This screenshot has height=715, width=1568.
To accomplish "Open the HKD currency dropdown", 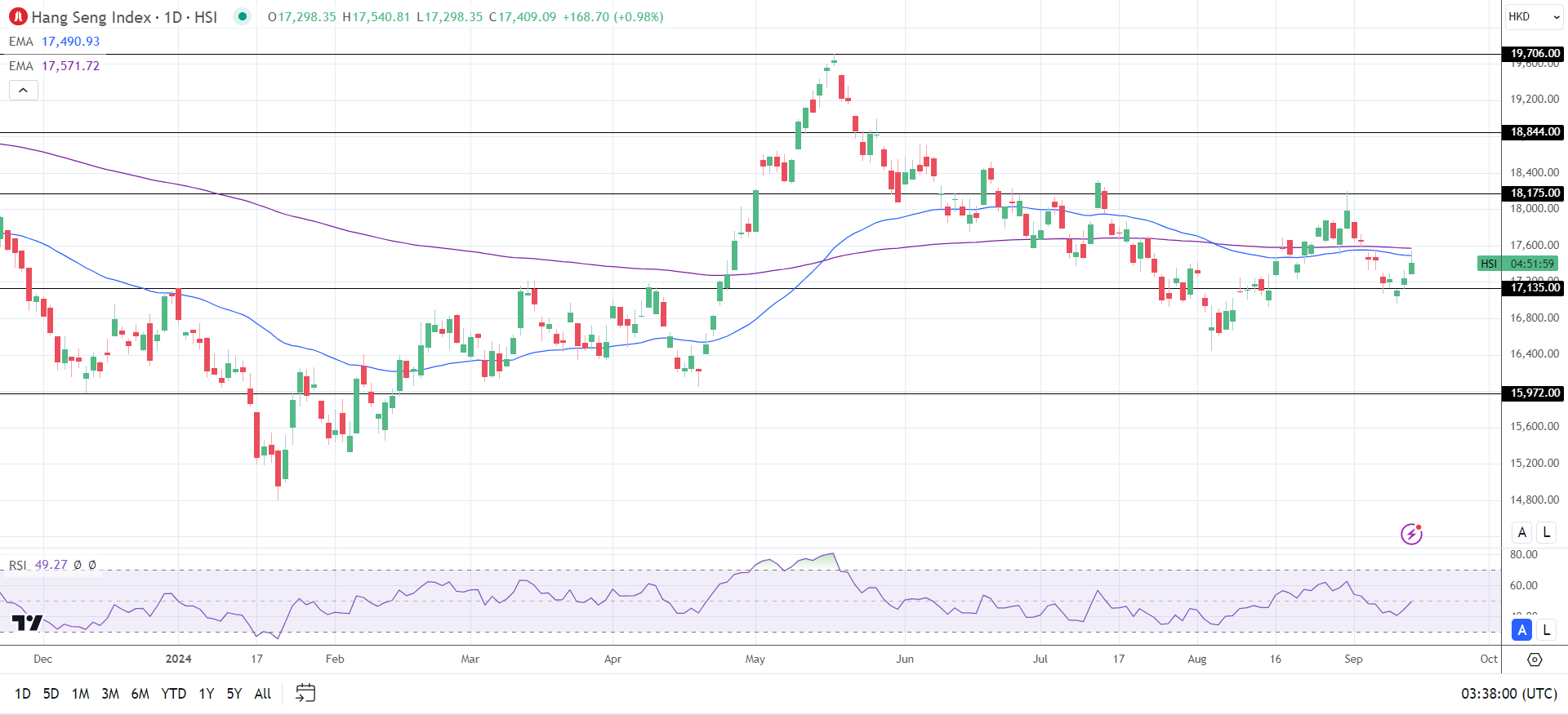I will coord(1534,16).
